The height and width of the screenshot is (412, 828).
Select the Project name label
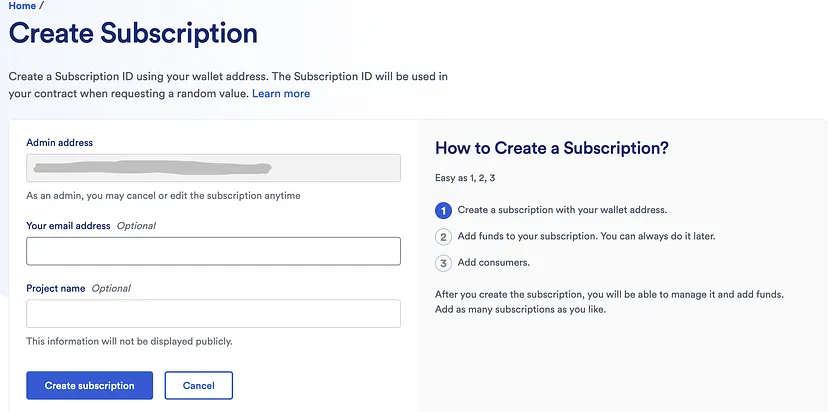(x=56, y=289)
